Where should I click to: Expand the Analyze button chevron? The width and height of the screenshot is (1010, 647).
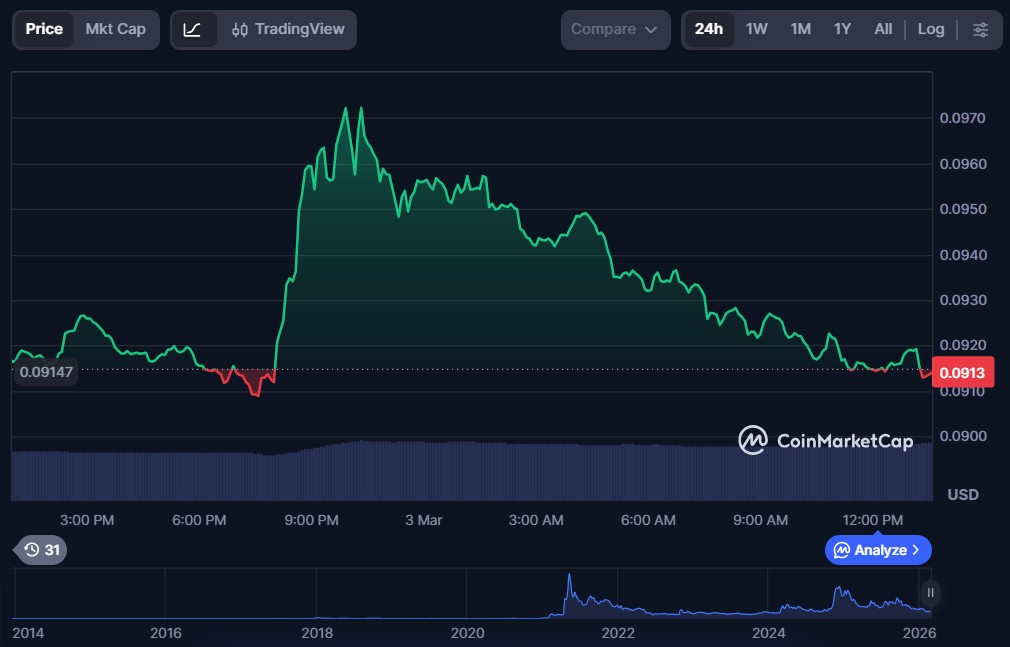[x=916, y=550]
